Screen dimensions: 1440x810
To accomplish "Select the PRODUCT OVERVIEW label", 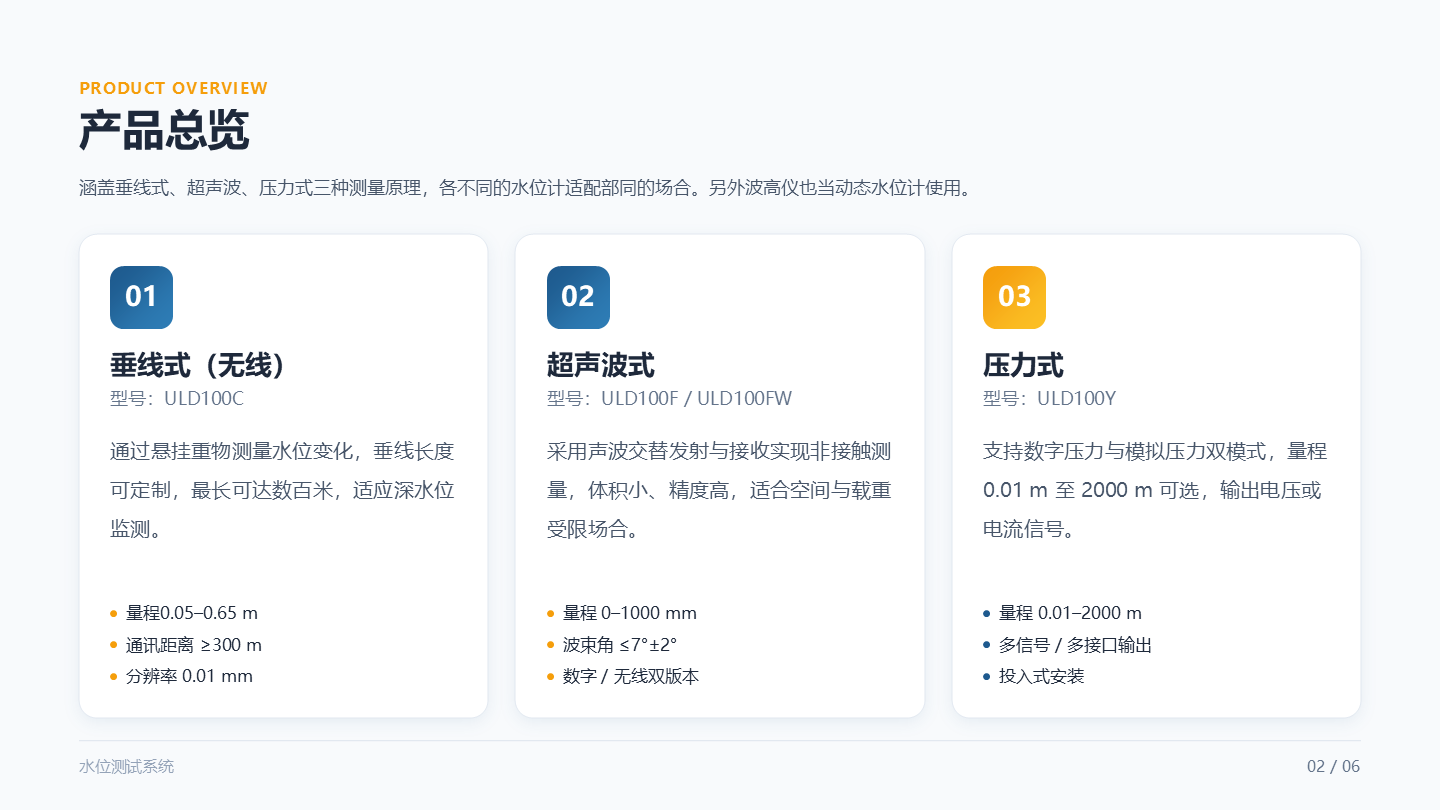I will click(x=174, y=88).
